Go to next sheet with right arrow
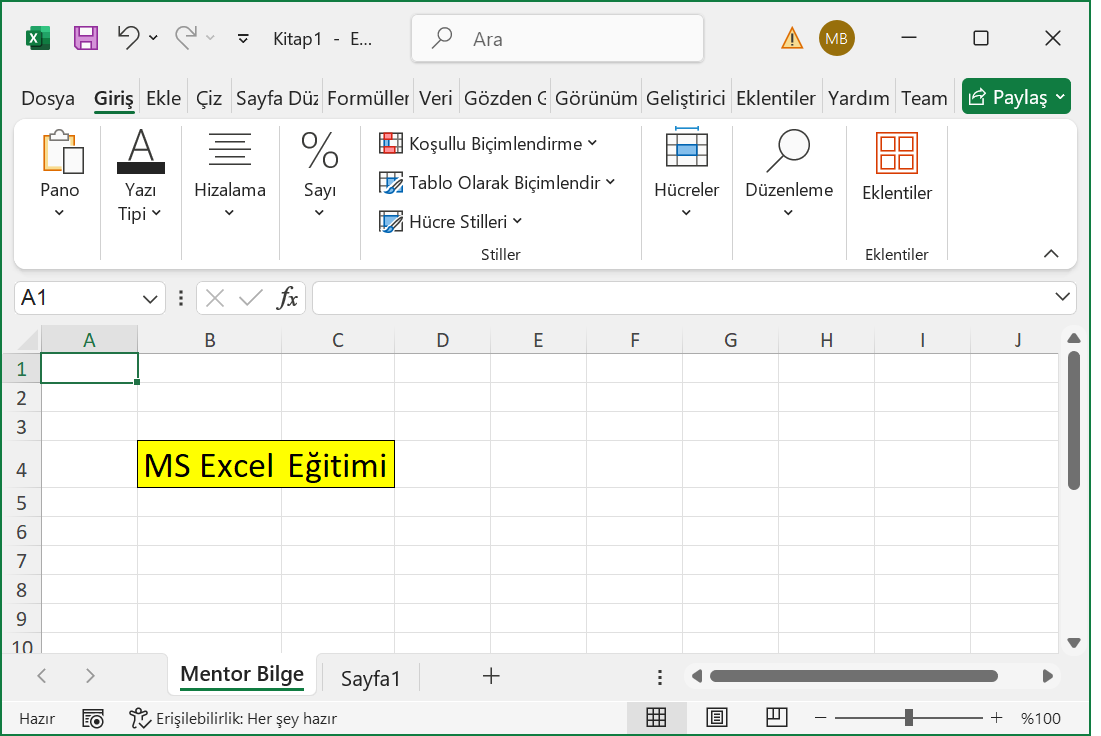The width and height of the screenshot is (1101, 736). 90,676
